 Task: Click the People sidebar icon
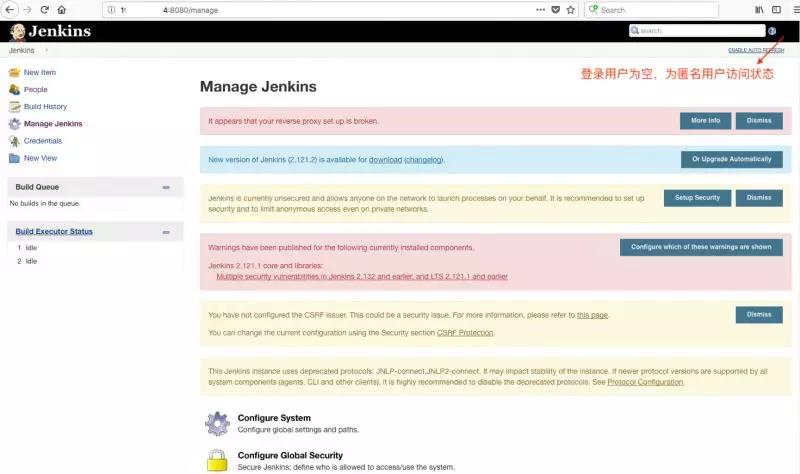click(x=14, y=90)
